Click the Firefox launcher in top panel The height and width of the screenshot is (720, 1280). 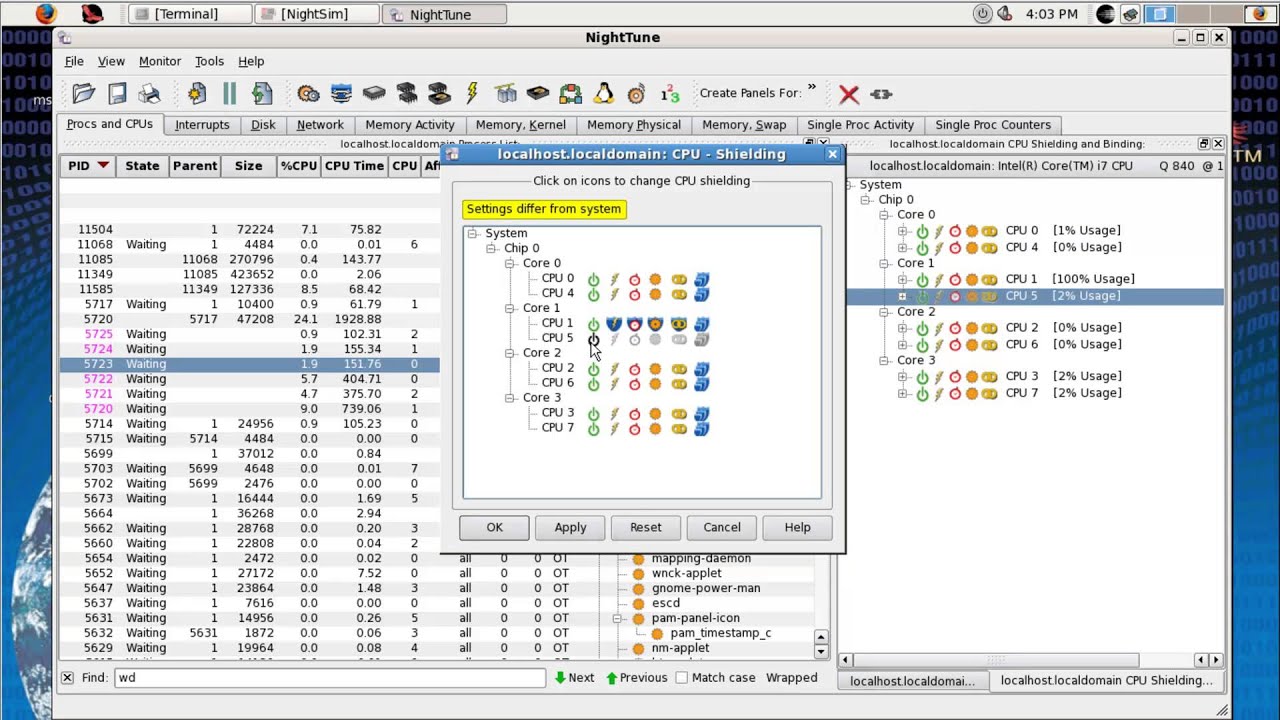[x=46, y=14]
